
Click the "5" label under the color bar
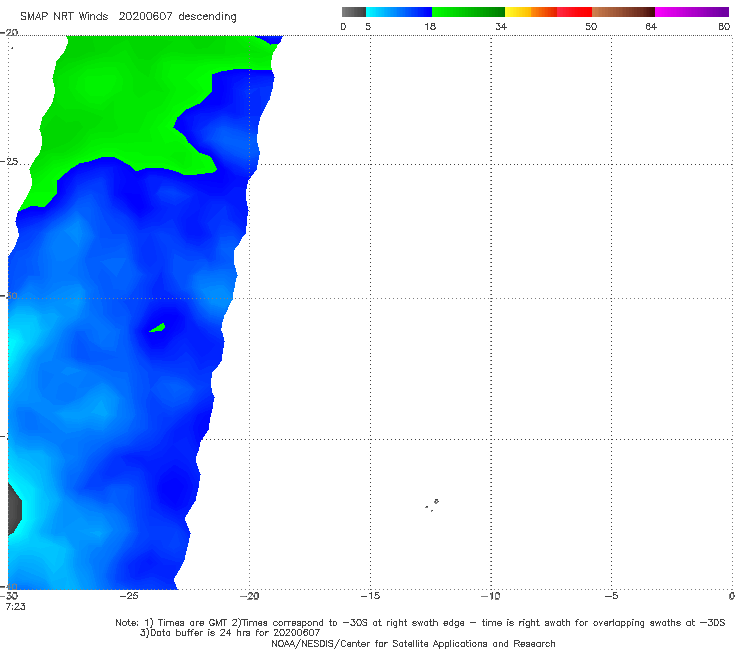(368, 26)
